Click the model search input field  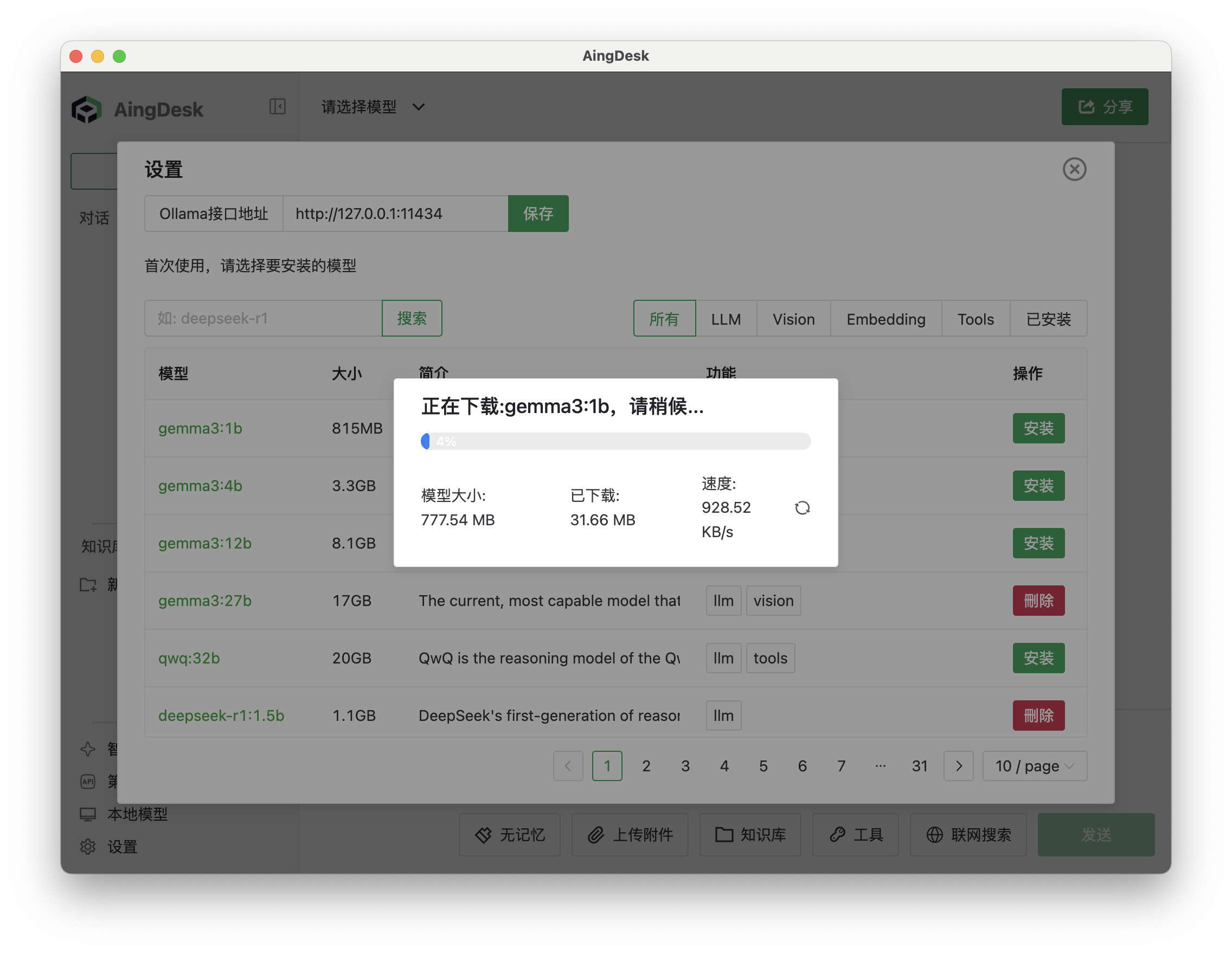[263, 319]
